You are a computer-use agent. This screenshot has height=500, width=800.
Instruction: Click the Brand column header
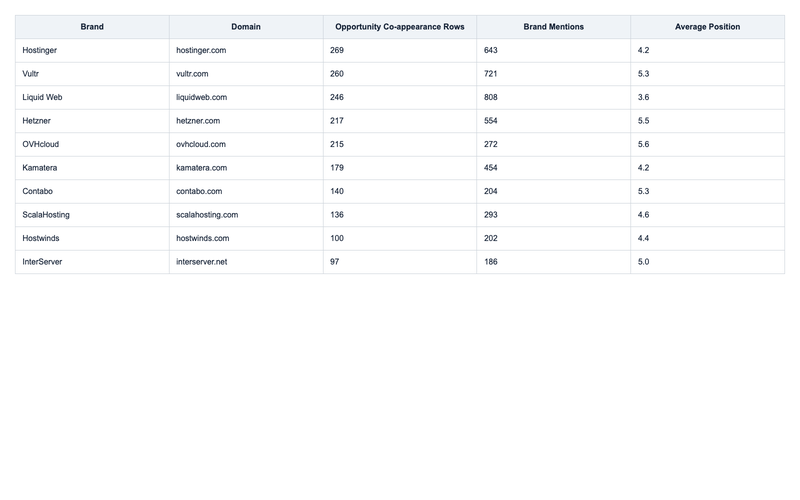click(x=92, y=27)
